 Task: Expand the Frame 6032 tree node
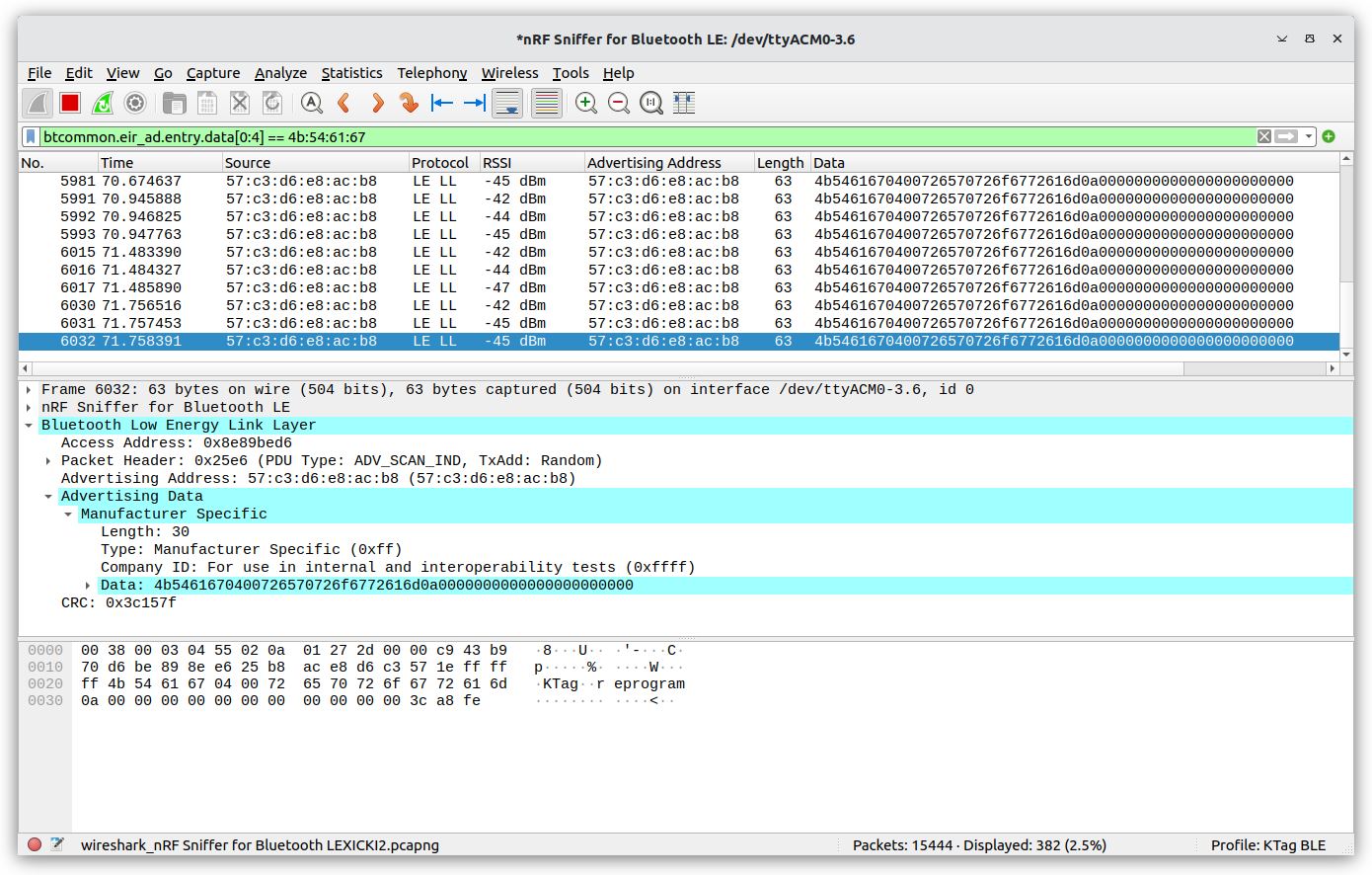[29, 390]
